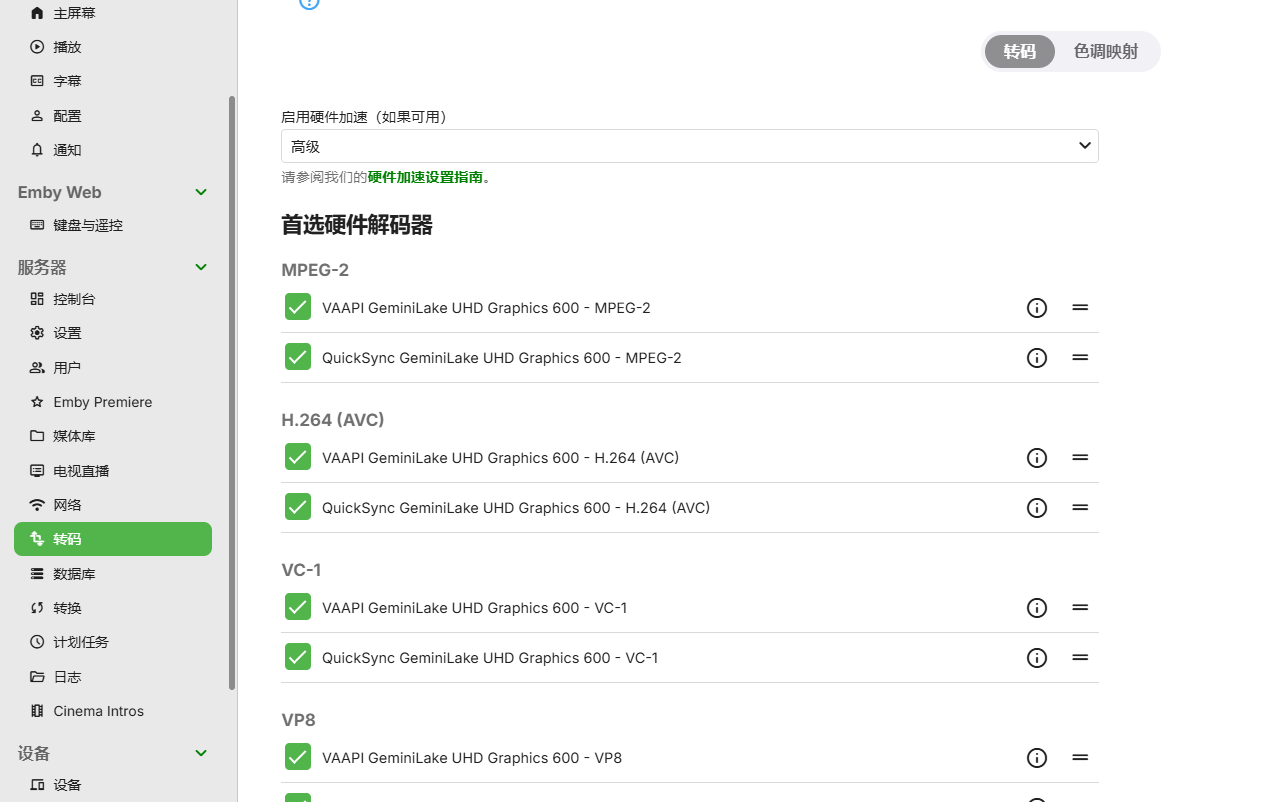Viewport: 1285px width, 802px height.
Task: Show info for VAAPI H.264 (AVC) decoder
Action: coord(1037,458)
